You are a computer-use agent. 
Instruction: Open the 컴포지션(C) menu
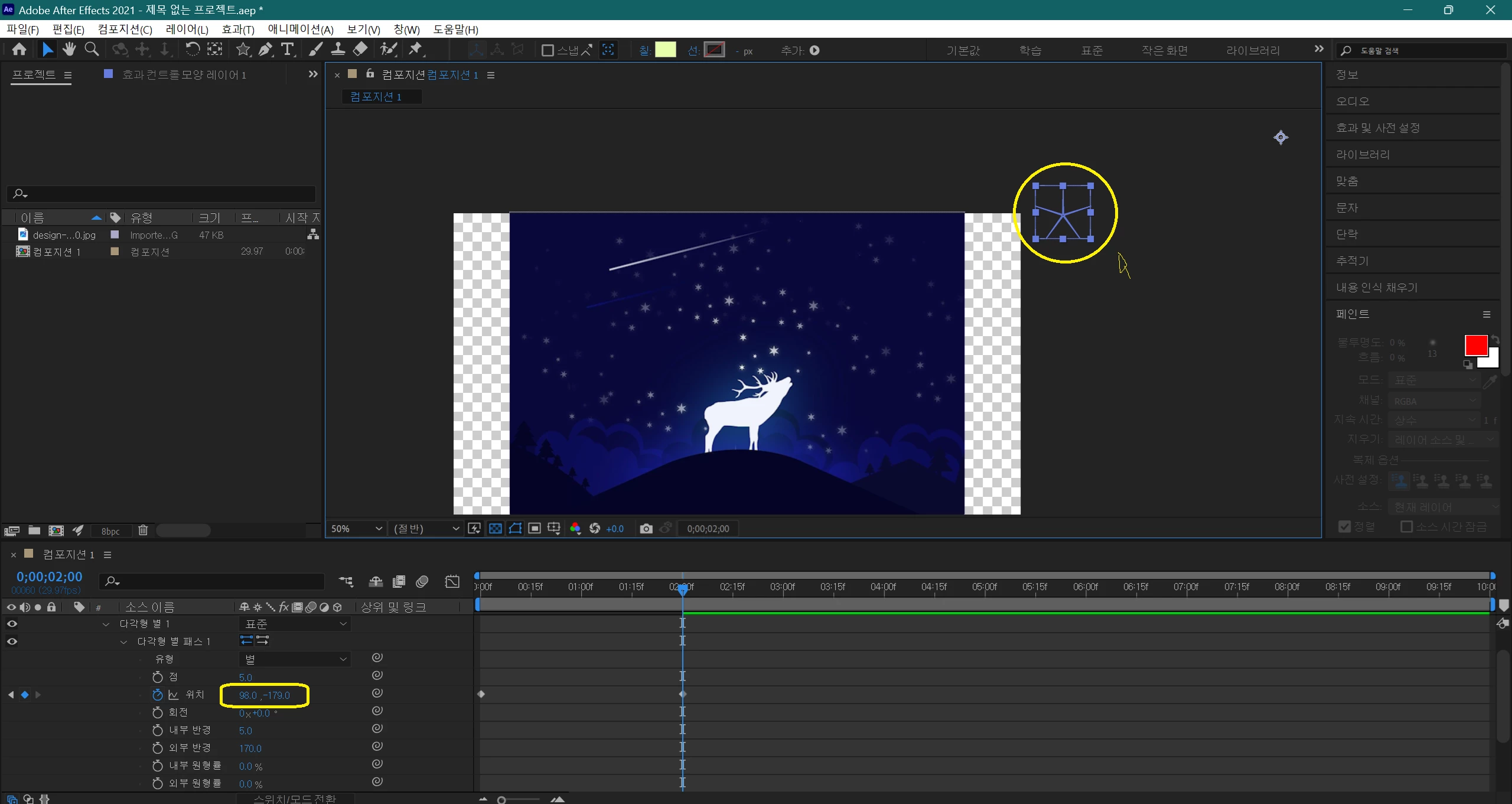click(125, 30)
